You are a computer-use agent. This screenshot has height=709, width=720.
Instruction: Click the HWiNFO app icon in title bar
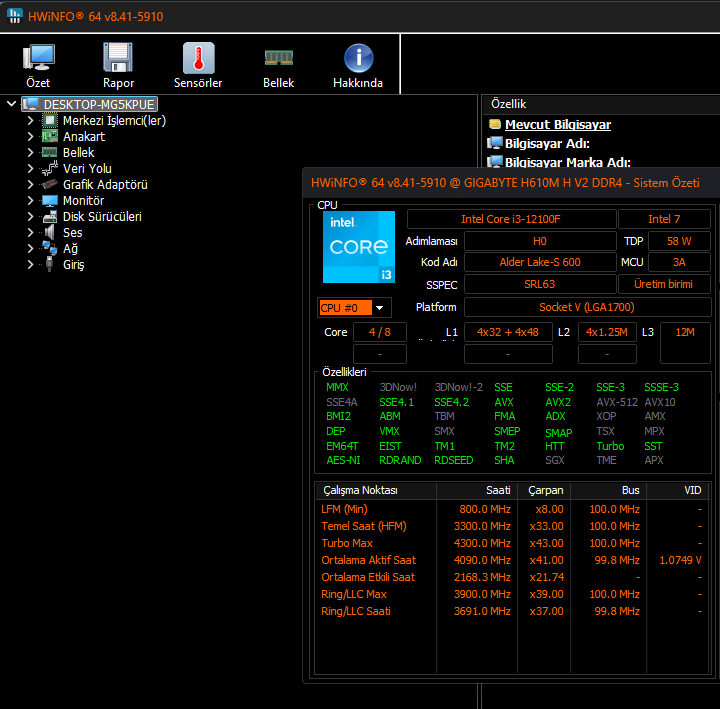(x=15, y=16)
